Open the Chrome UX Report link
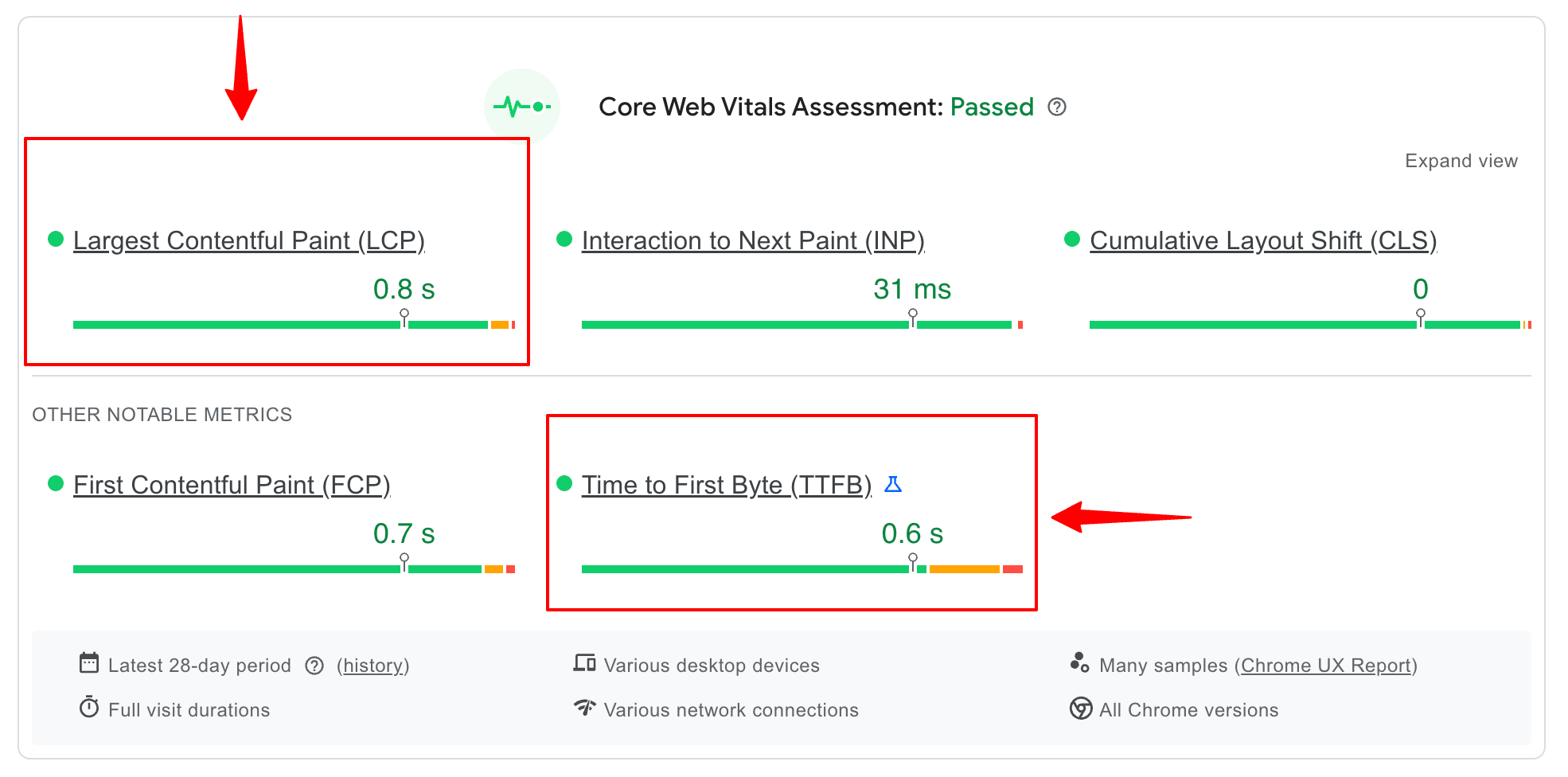 point(1325,664)
